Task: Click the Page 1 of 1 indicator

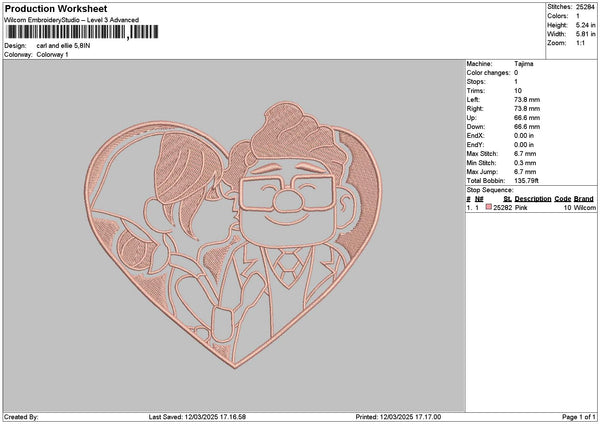Action: (x=579, y=417)
